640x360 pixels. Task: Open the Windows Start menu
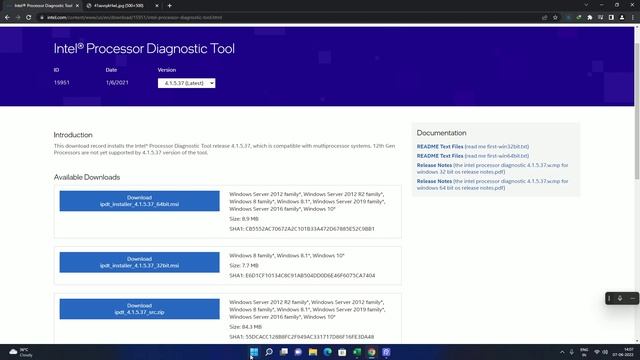point(254,352)
